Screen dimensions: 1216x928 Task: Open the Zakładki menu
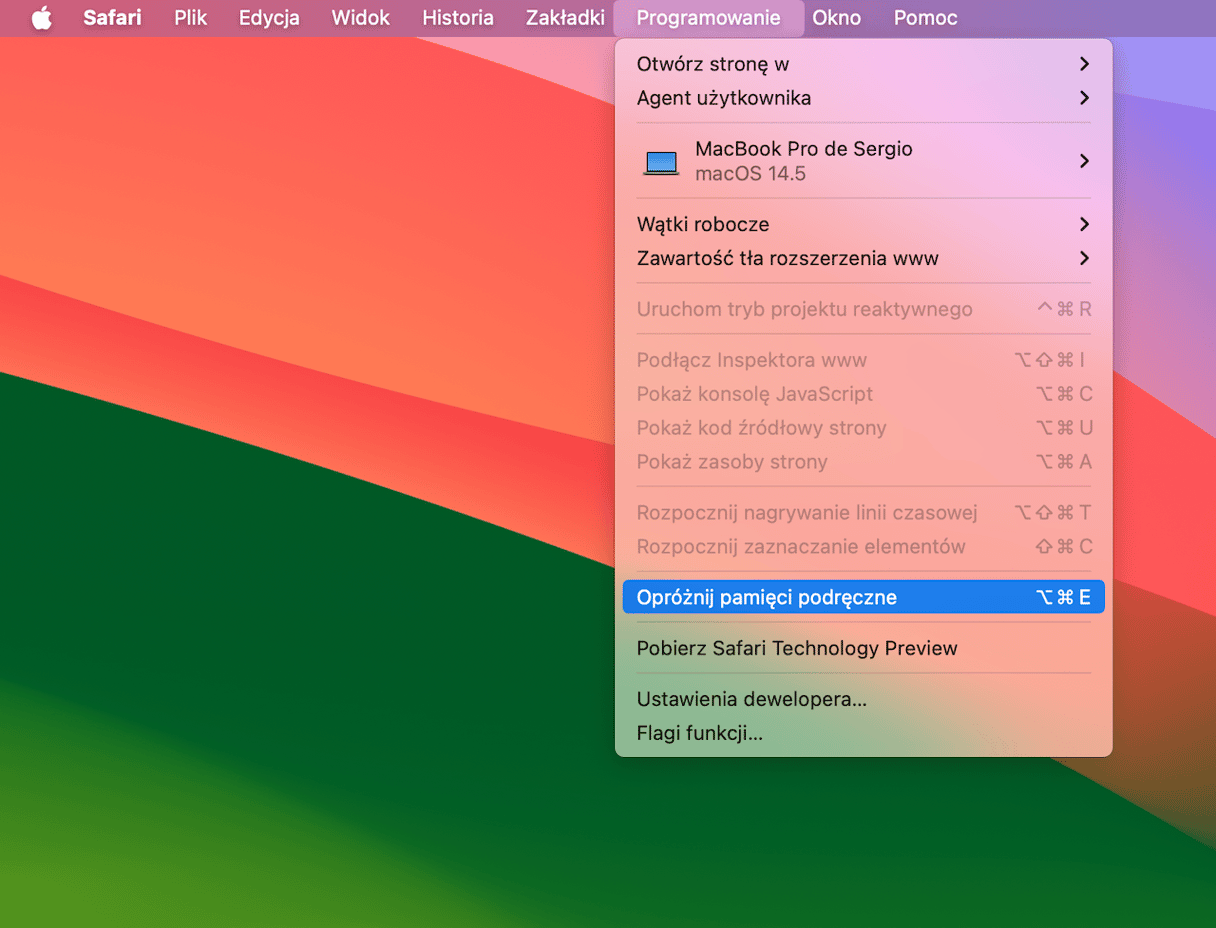tap(565, 18)
